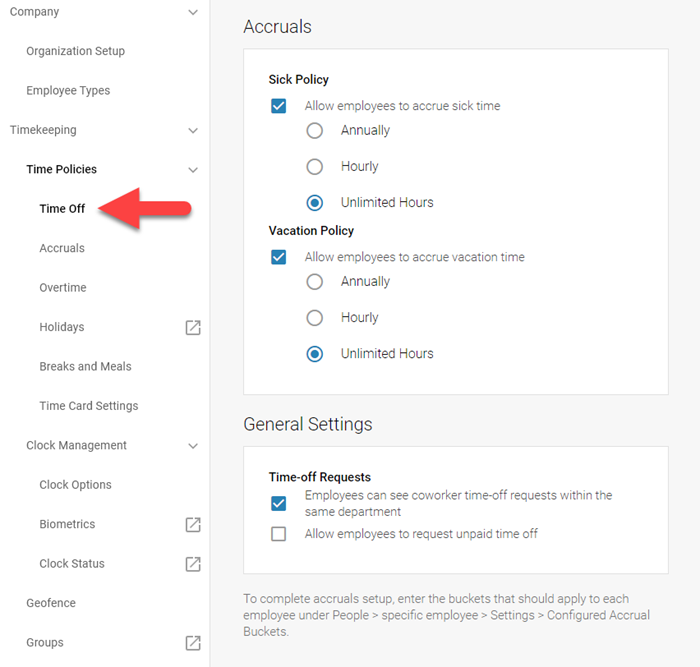Open the Time Off menu item
This screenshot has height=667, width=700.
coord(62,209)
